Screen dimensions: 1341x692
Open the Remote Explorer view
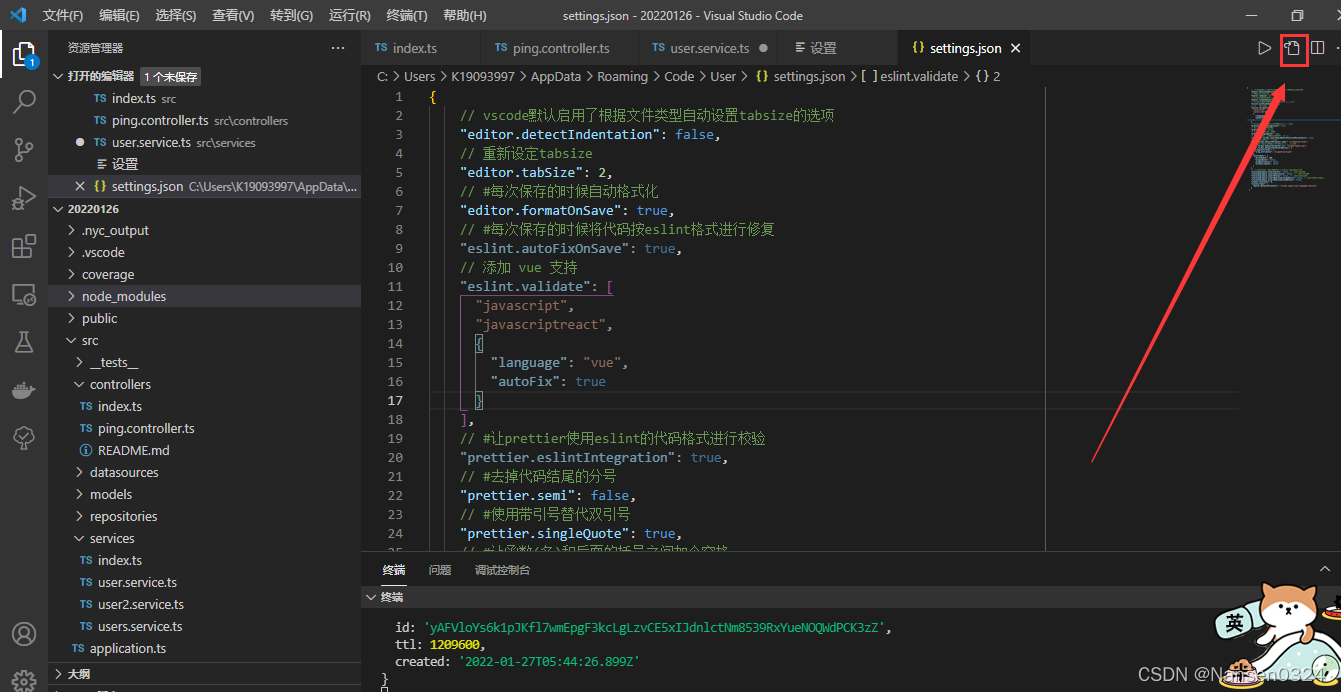click(x=24, y=295)
